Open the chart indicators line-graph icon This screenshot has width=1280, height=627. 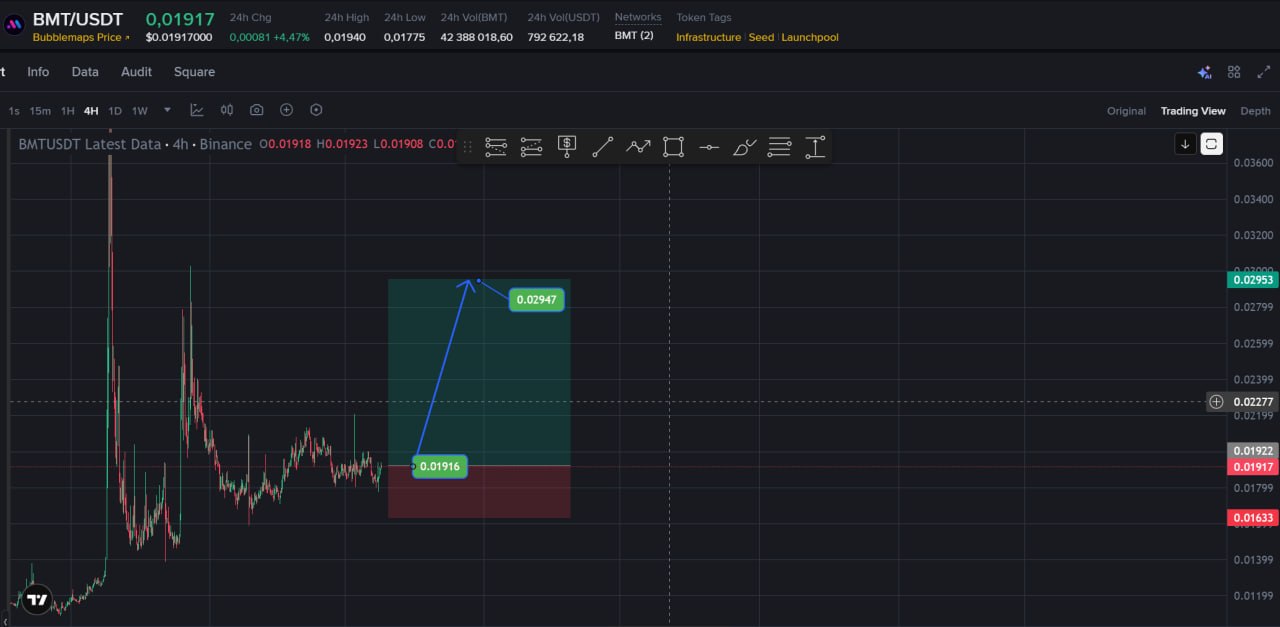(197, 110)
